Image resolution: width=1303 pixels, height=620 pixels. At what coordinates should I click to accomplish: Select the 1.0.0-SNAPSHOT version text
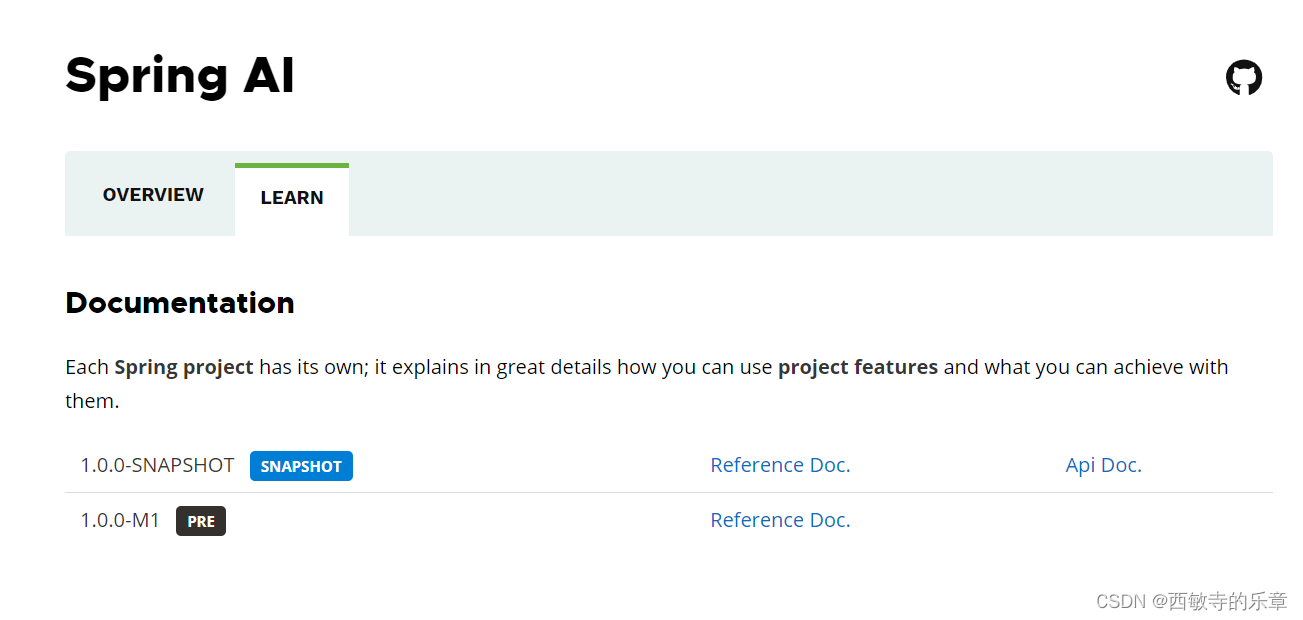(157, 465)
